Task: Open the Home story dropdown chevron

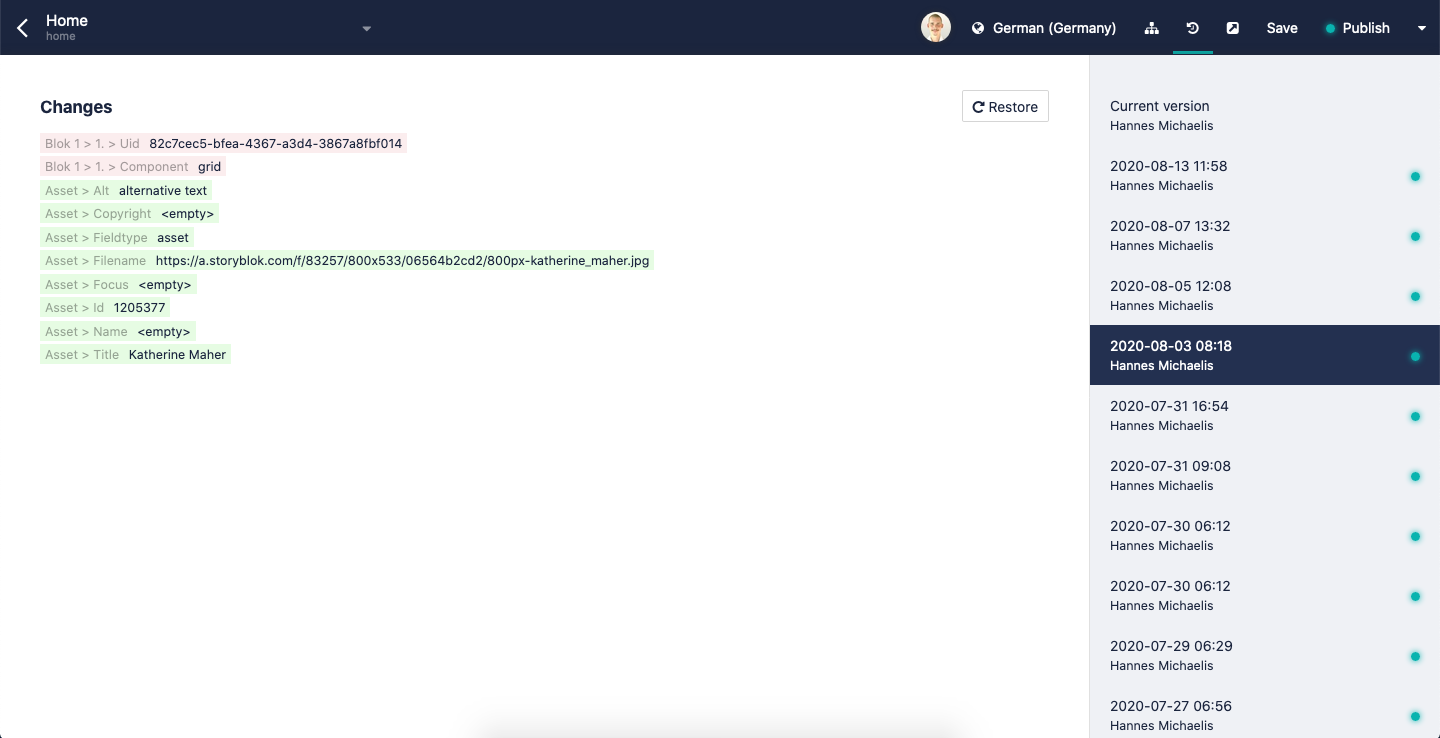Action: [366, 28]
